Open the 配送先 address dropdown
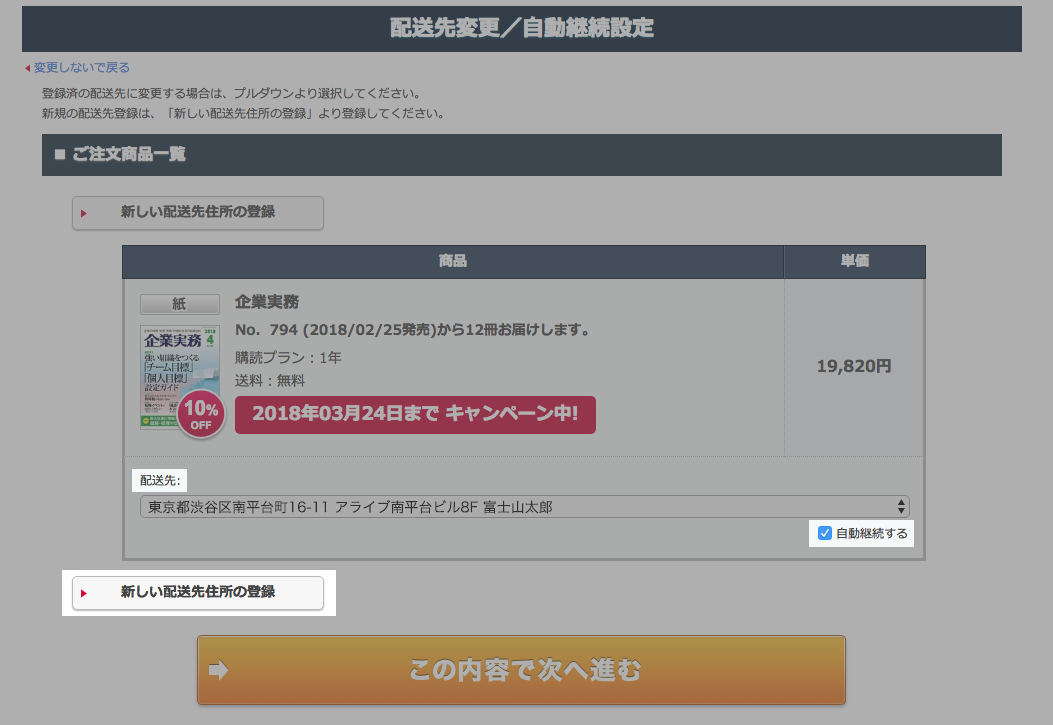Viewport: 1053px width, 725px height. [524, 507]
